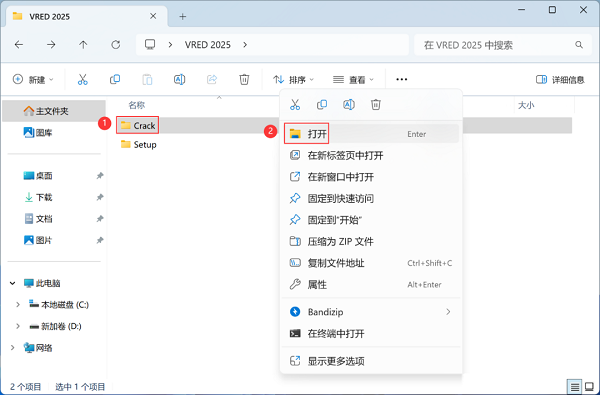
Task: Open the Sort (排序) dropdown
Action: (293, 79)
